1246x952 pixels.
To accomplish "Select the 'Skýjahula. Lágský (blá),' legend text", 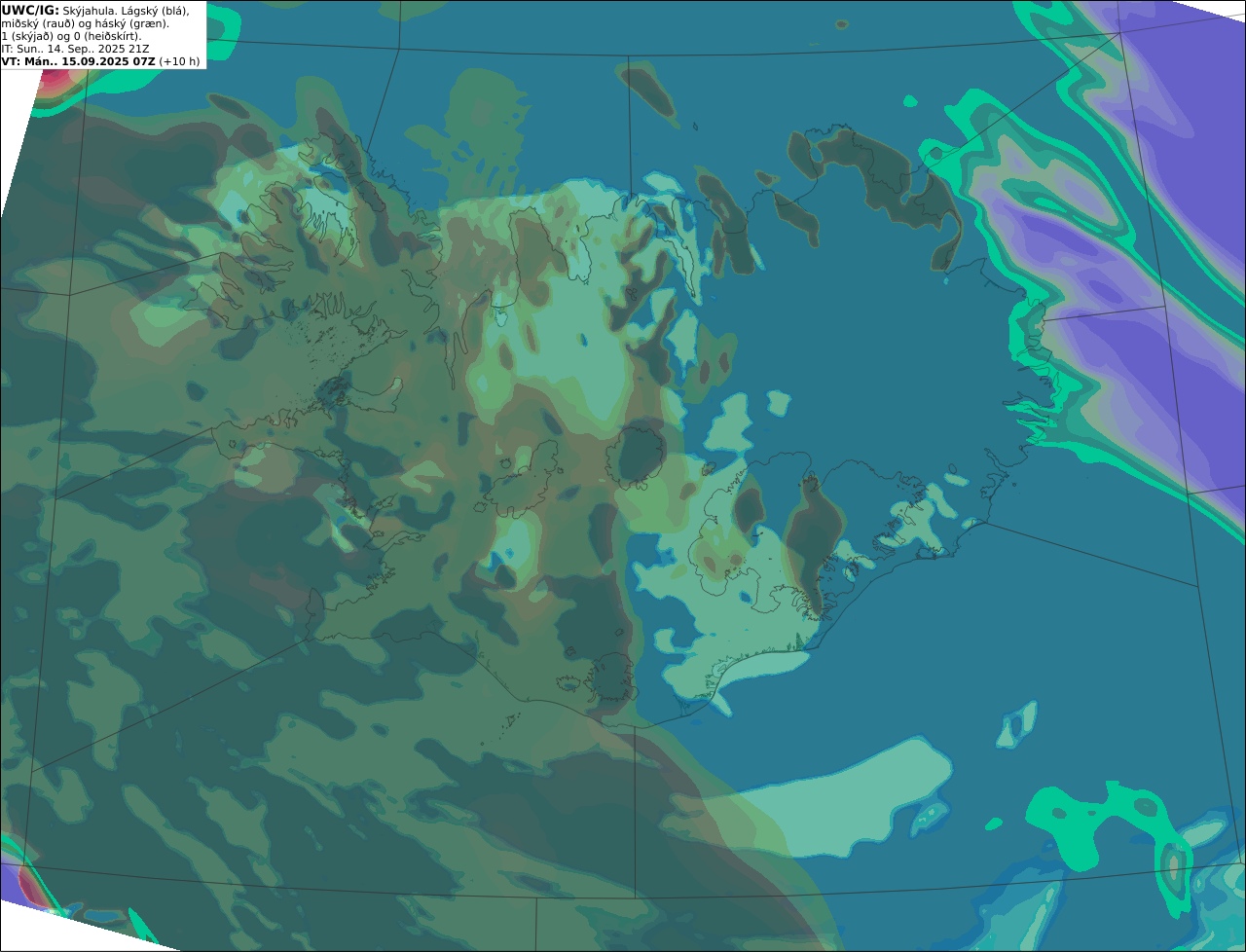I will click(127, 11).
